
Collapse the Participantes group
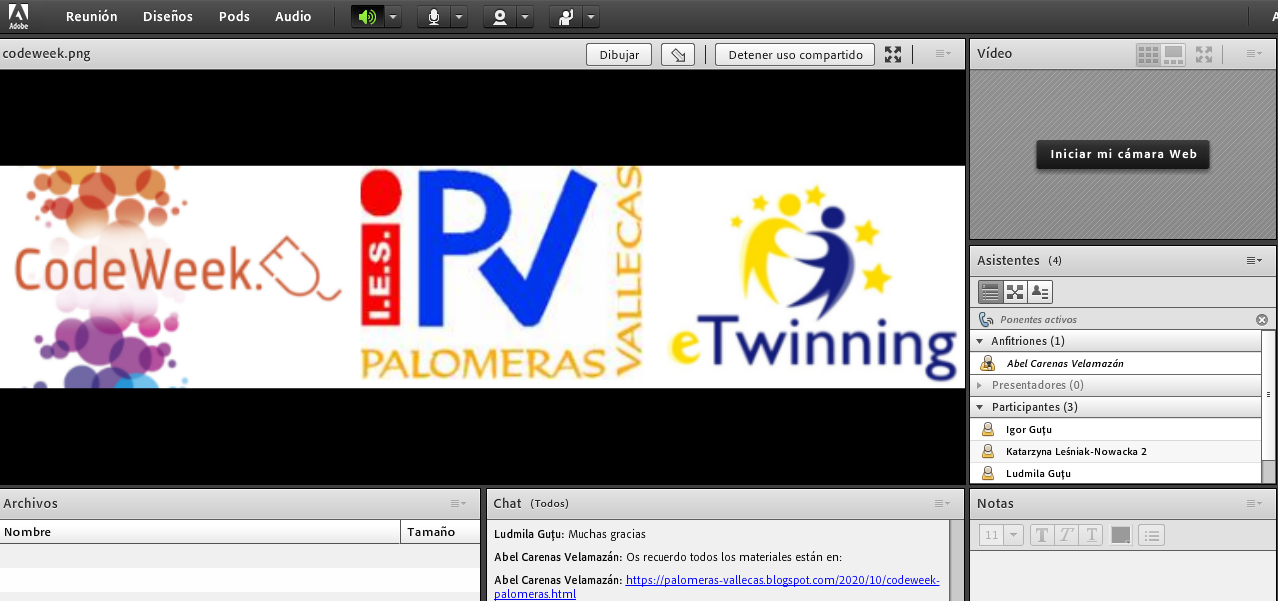(x=979, y=408)
